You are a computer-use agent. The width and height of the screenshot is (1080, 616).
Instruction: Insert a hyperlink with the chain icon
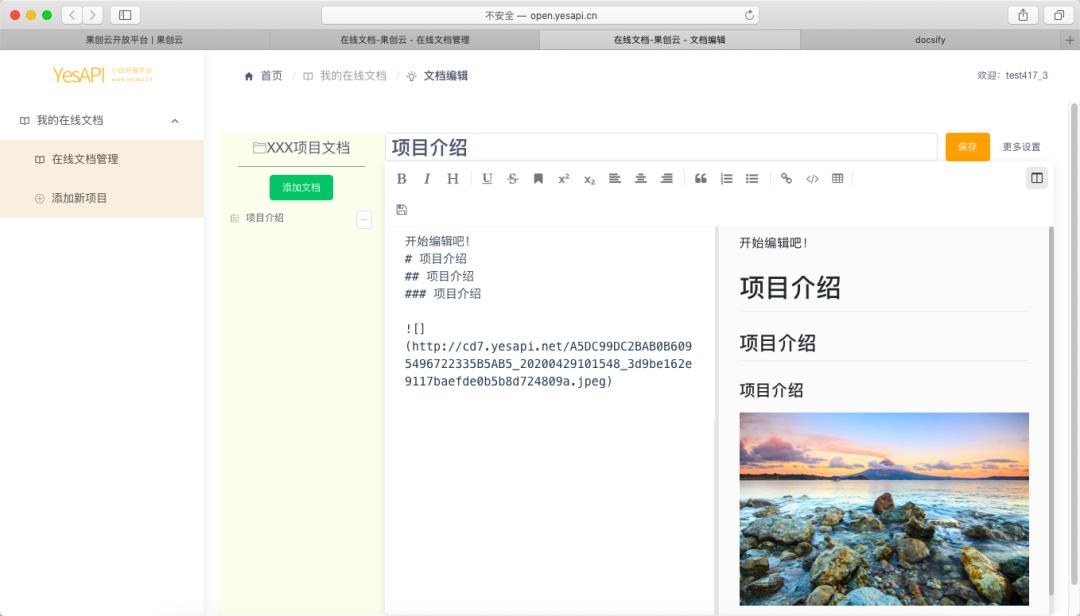click(785, 179)
